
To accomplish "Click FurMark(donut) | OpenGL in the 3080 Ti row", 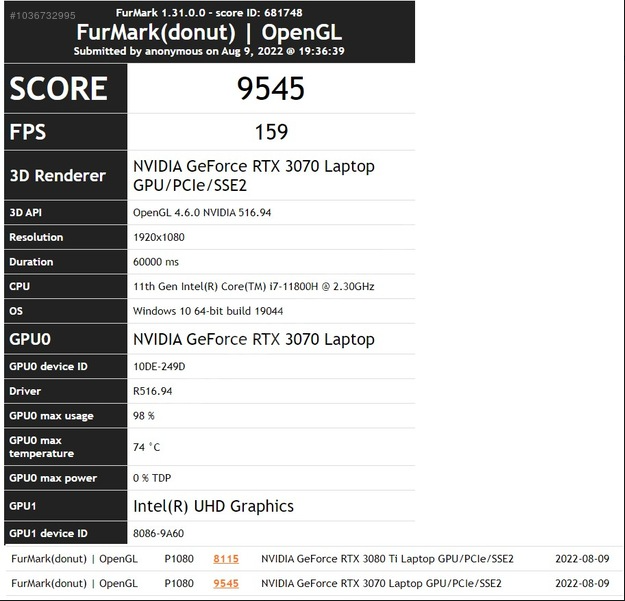I will pyautogui.click(x=75, y=559).
